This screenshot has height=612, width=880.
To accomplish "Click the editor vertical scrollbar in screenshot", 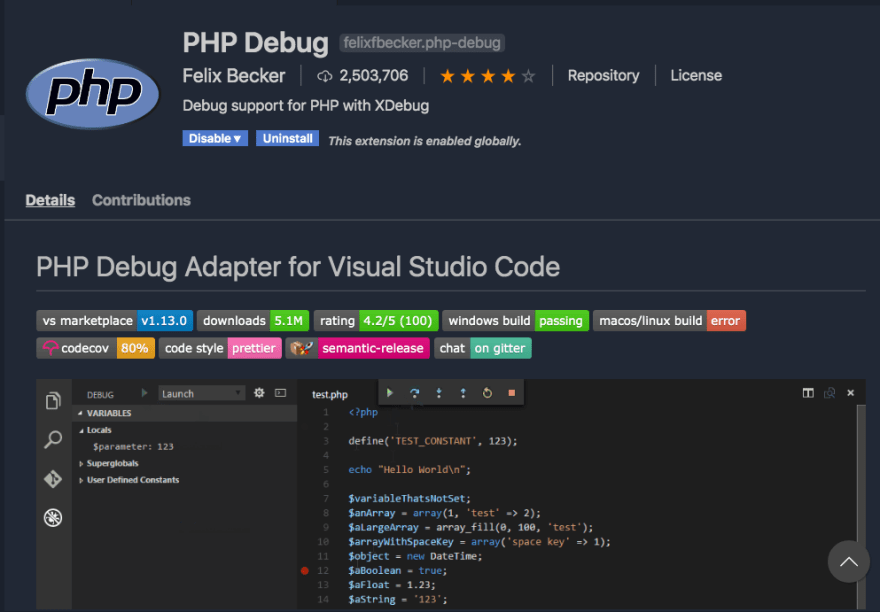I will (x=861, y=505).
